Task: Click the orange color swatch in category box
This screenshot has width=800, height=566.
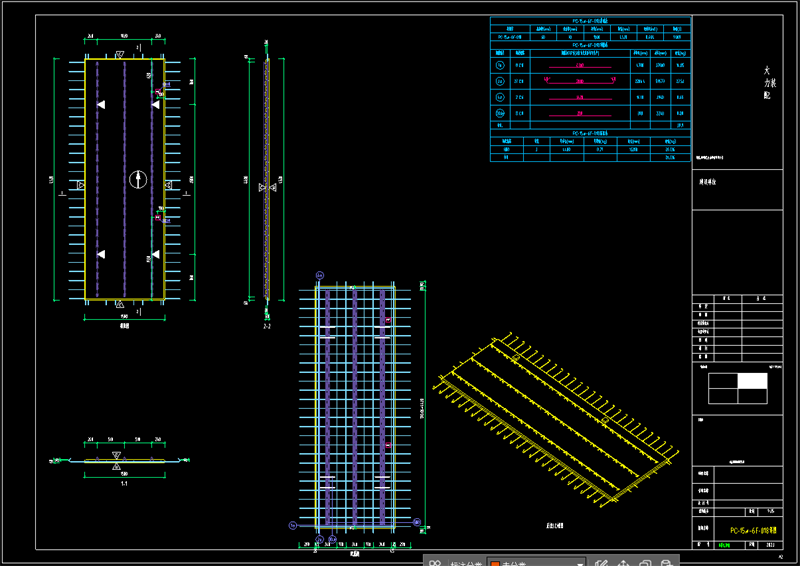Action: click(495, 563)
